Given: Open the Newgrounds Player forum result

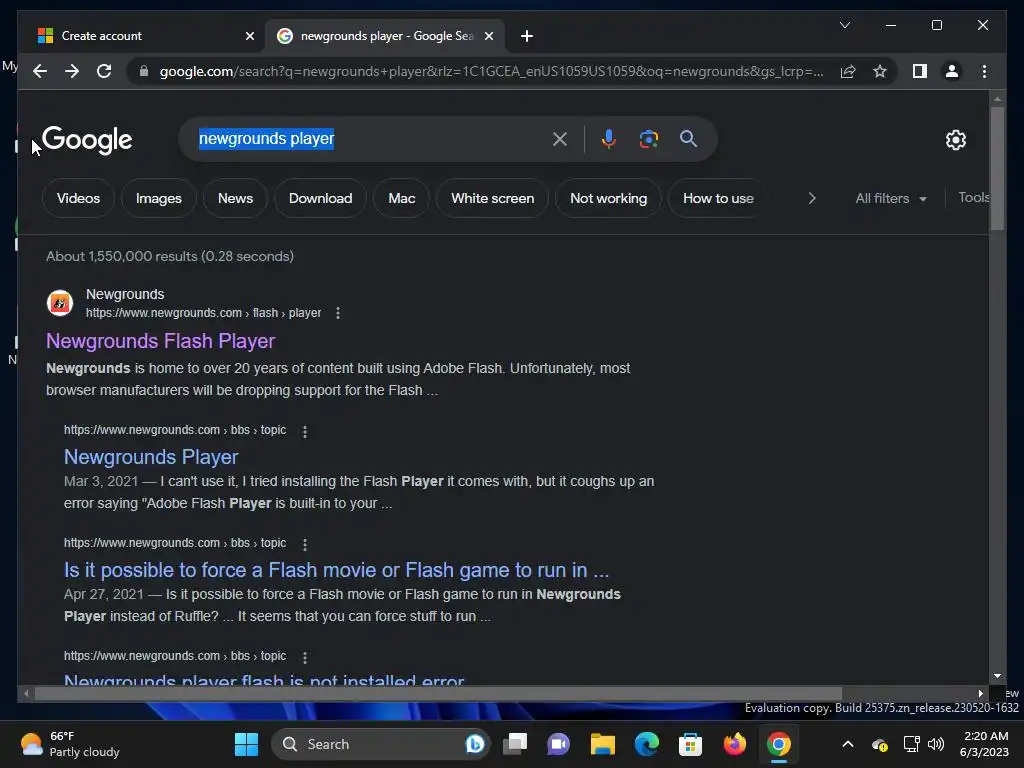Looking at the screenshot, I should (x=151, y=457).
